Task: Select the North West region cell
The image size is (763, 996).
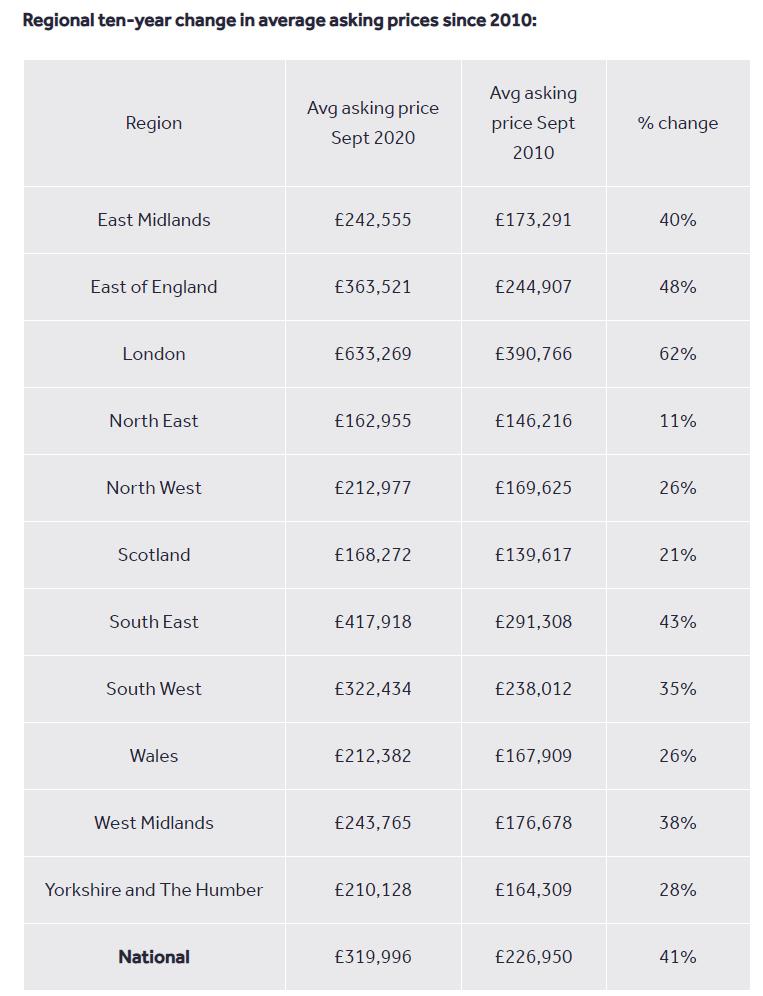Action: [154, 488]
